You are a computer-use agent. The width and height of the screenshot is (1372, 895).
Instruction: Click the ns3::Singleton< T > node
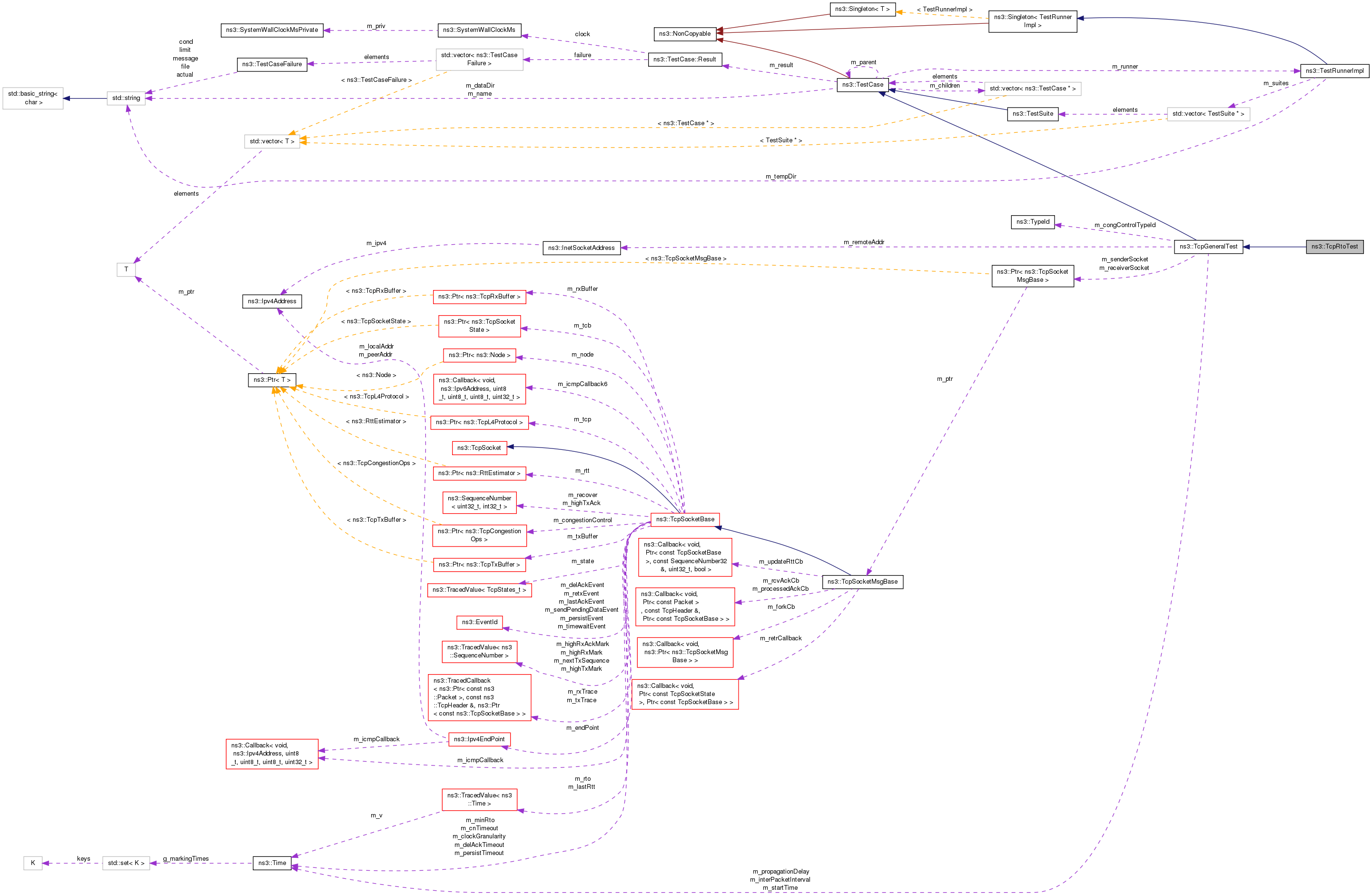[x=862, y=9]
